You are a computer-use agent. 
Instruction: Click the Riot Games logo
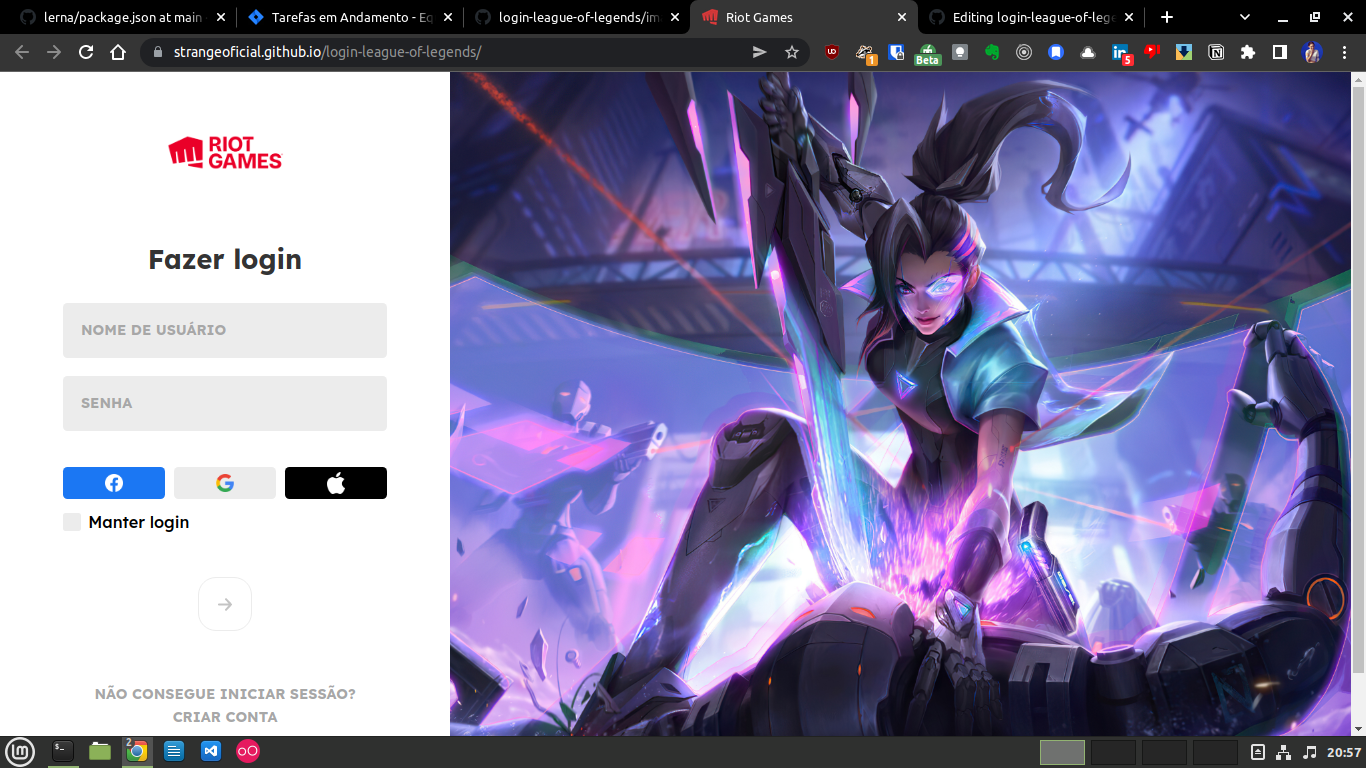225,152
